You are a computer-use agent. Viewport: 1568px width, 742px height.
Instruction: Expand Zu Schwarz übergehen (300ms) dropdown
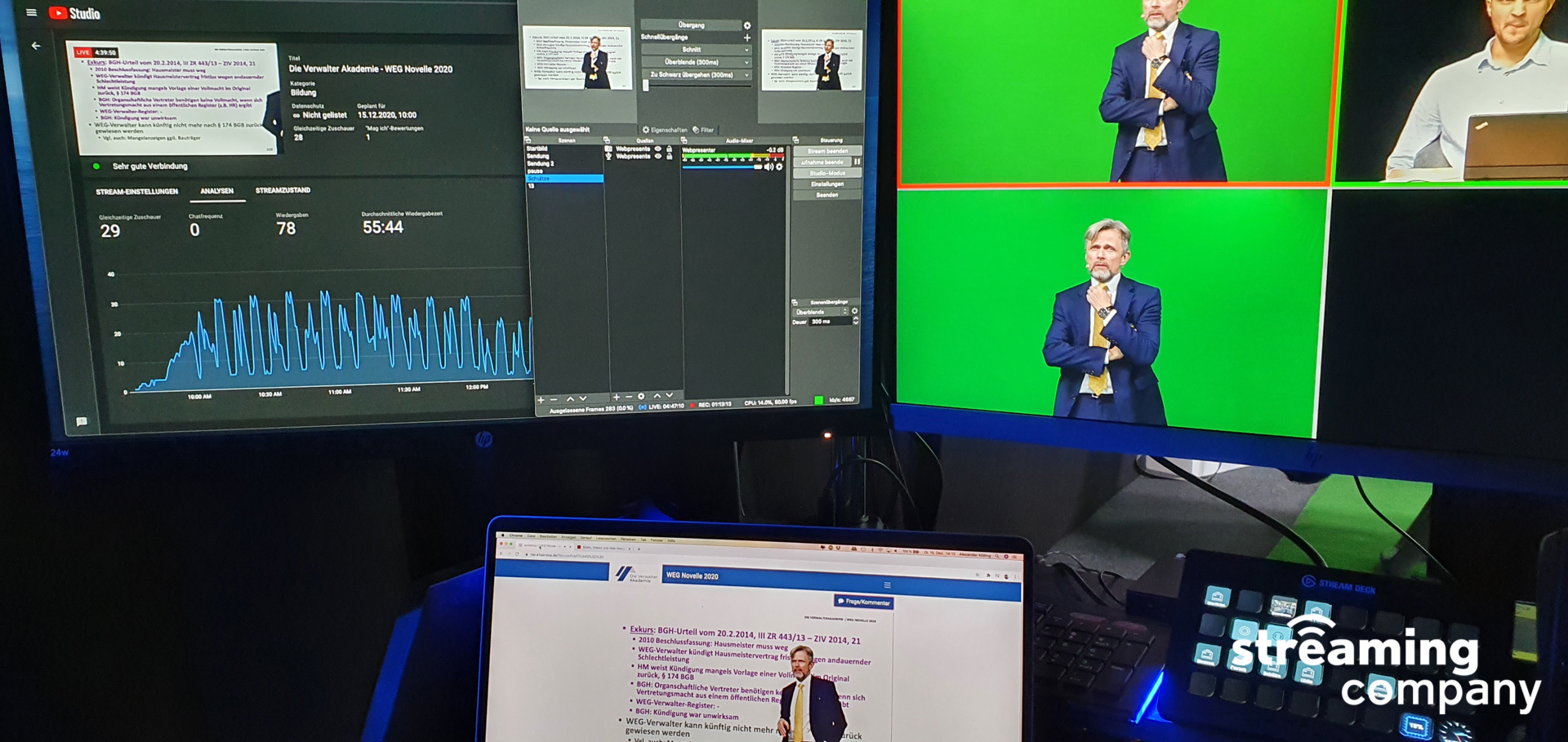tap(746, 75)
